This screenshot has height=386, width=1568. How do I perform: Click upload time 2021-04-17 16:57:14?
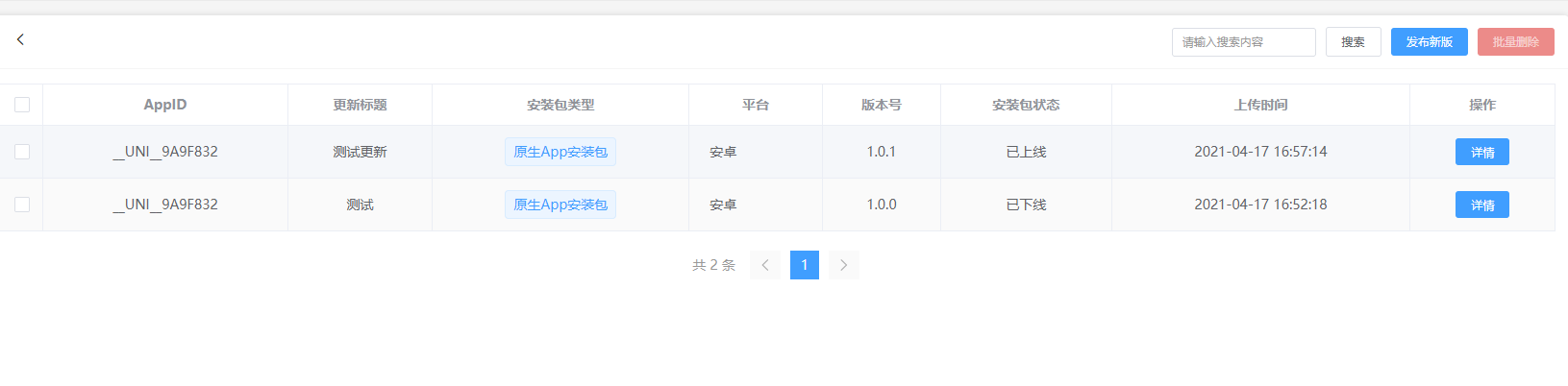coord(1260,152)
